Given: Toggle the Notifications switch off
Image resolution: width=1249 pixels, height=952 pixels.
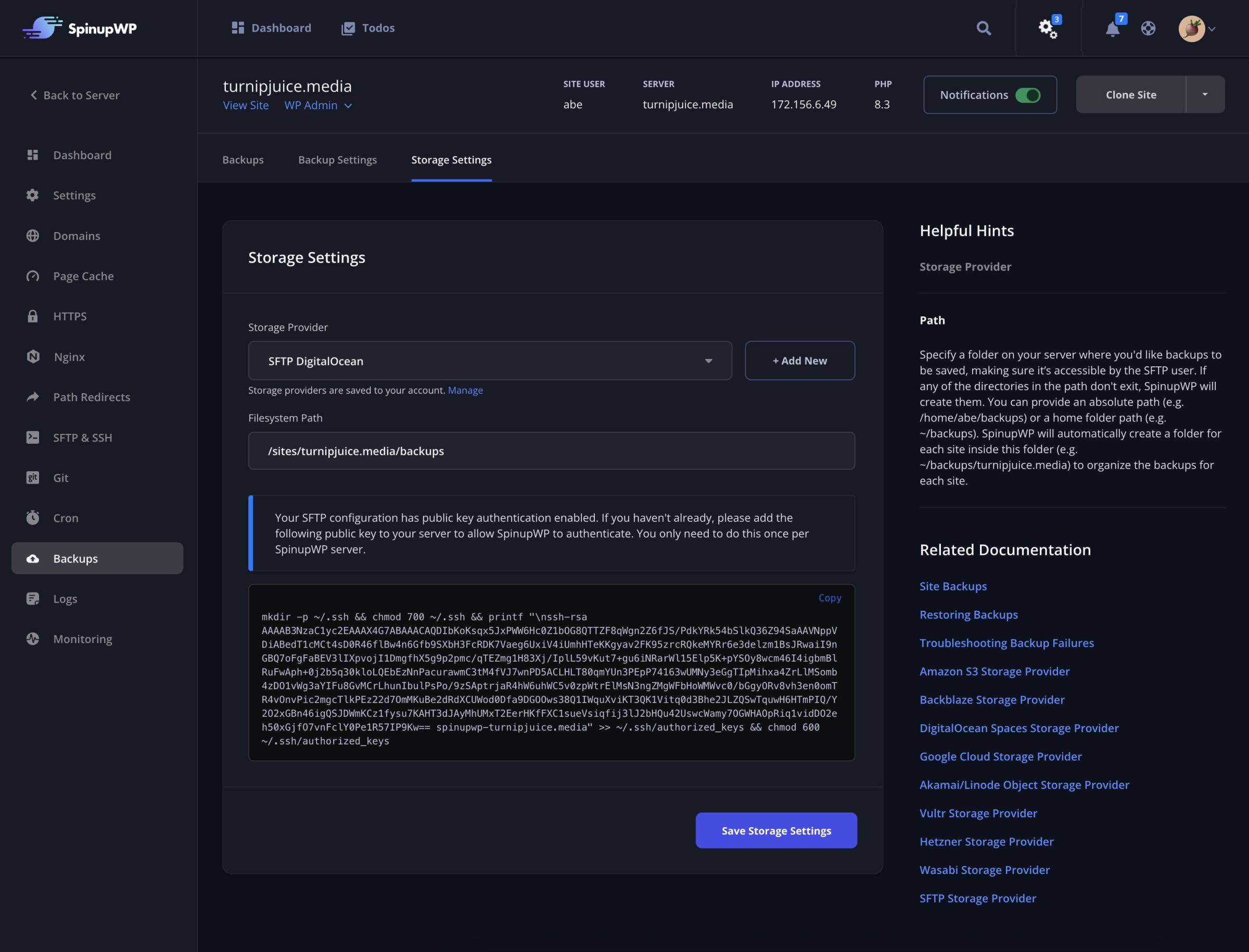Looking at the screenshot, I should point(1028,95).
